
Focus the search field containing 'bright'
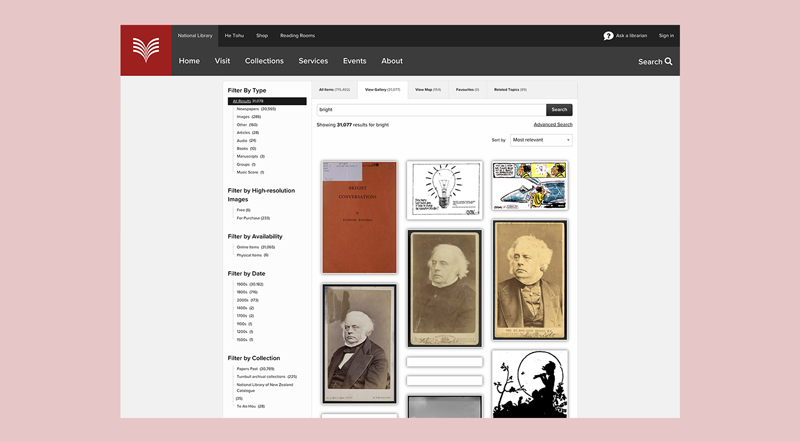pos(431,110)
